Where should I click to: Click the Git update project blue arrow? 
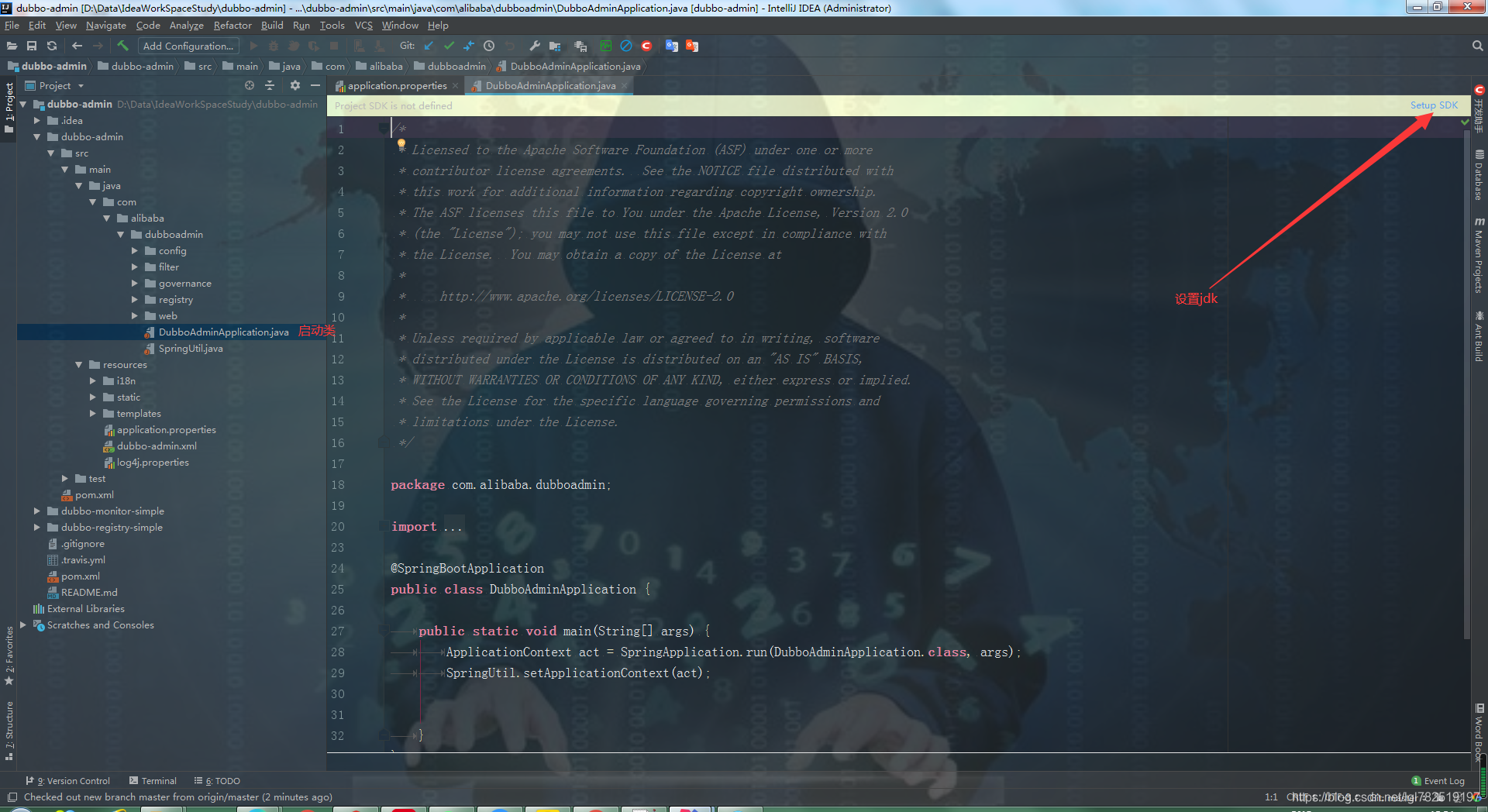coord(429,46)
